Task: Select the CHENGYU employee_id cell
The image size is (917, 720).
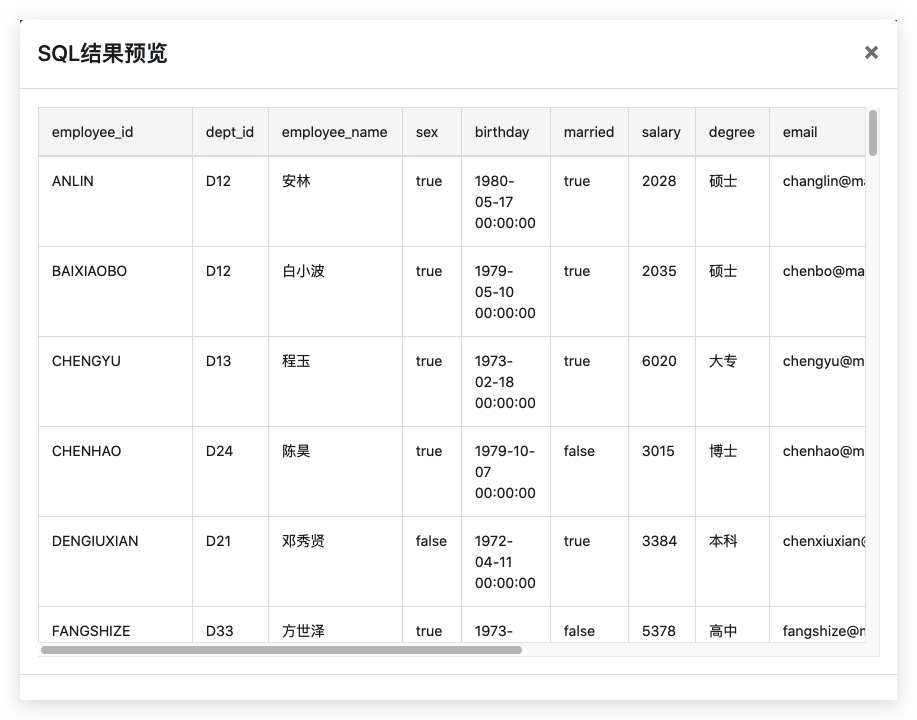Action: click(115, 382)
